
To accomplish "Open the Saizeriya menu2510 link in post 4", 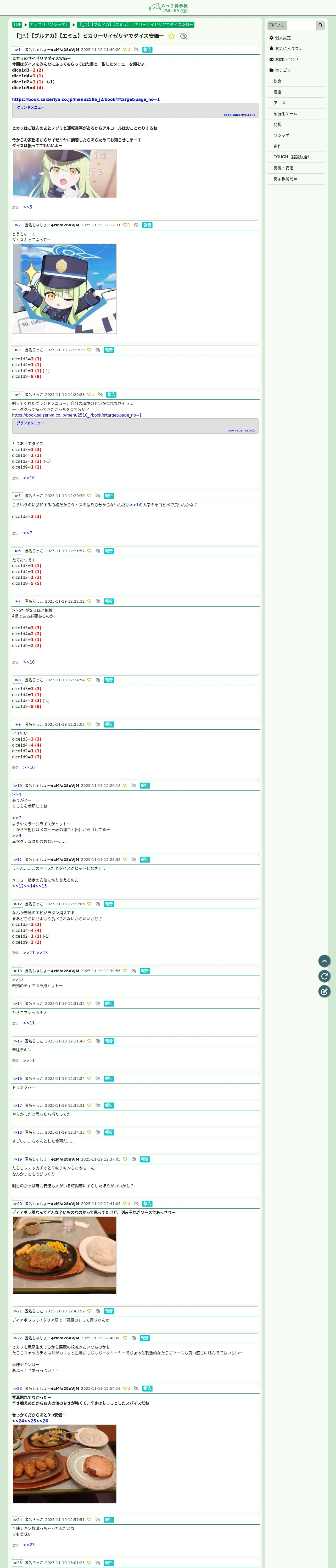I will (77, 415).
